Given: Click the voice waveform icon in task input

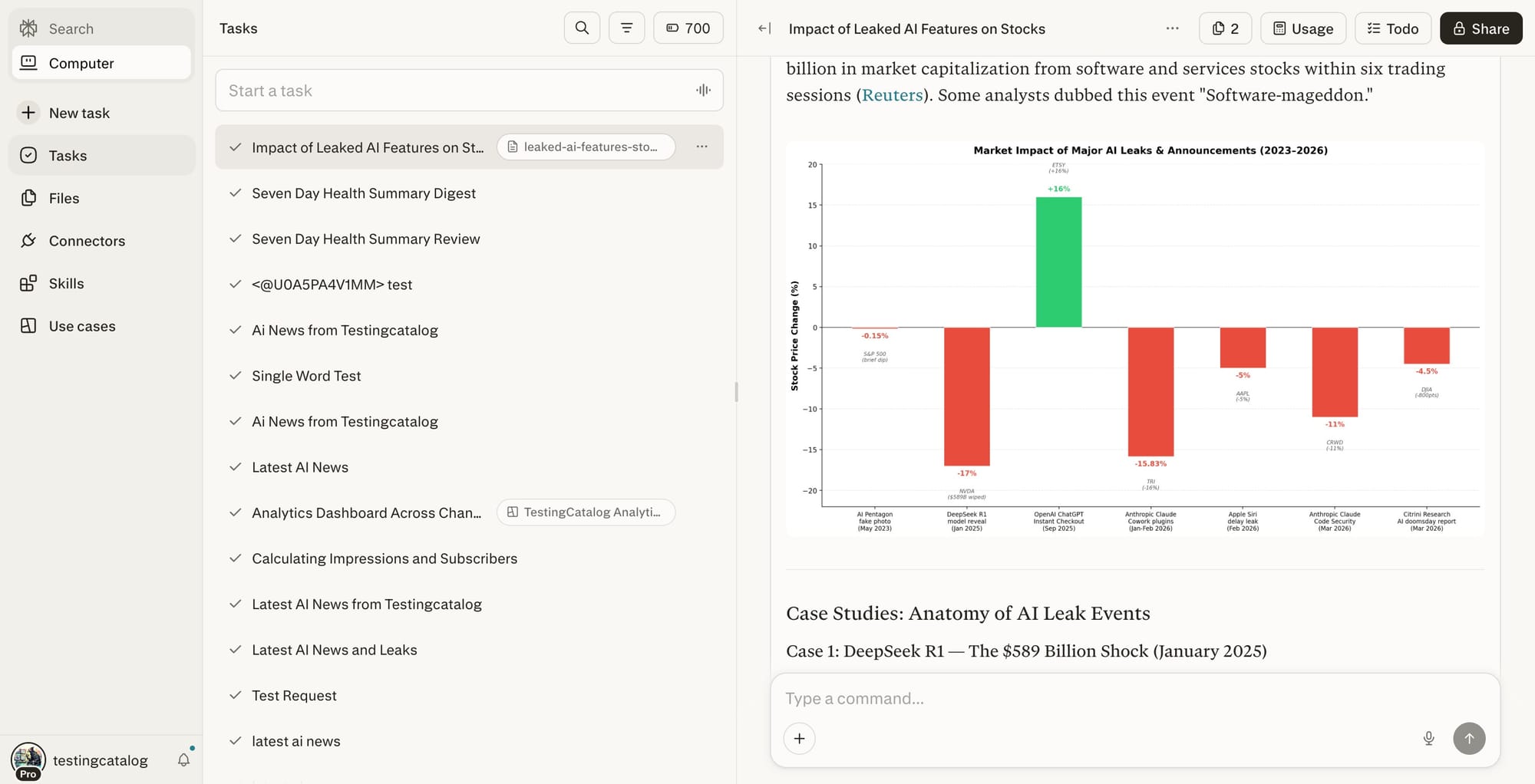Looking at the screenshot, I should pos(703,91).
